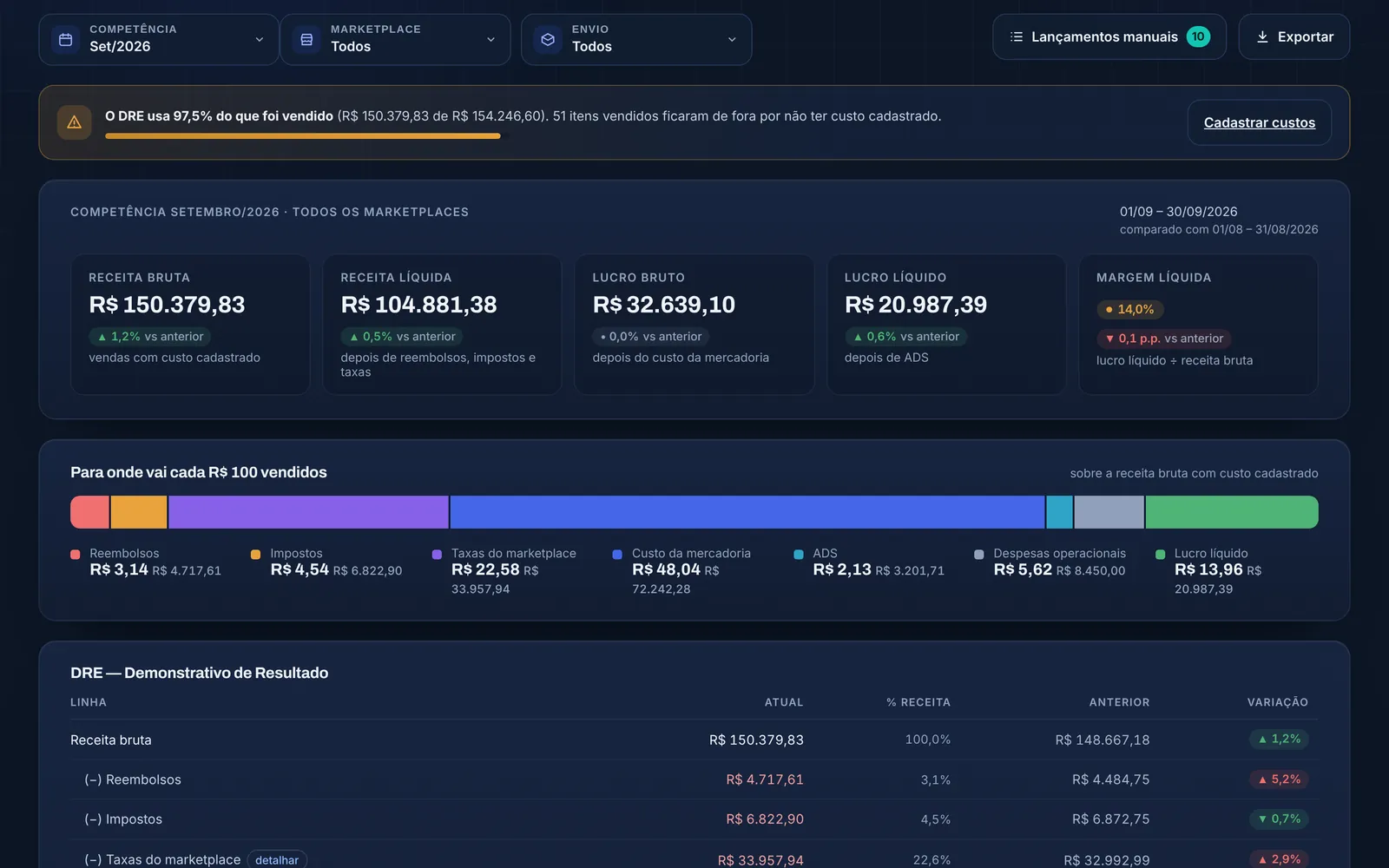Click the Exportar button
Screen dimensions: 1389x868
1294,36
